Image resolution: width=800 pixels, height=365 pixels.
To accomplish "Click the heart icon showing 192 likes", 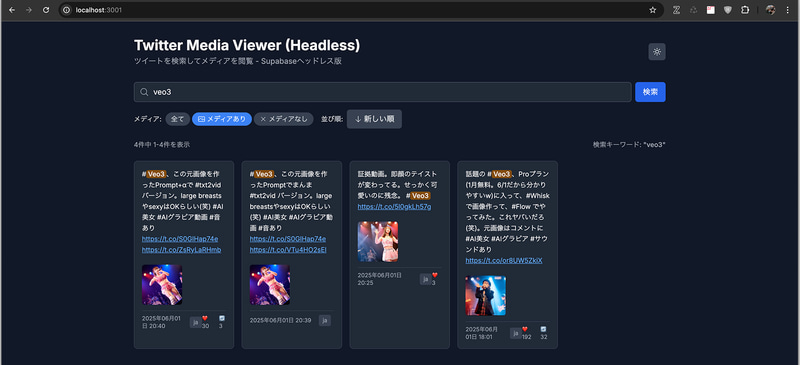I will [x=525, y=329].
